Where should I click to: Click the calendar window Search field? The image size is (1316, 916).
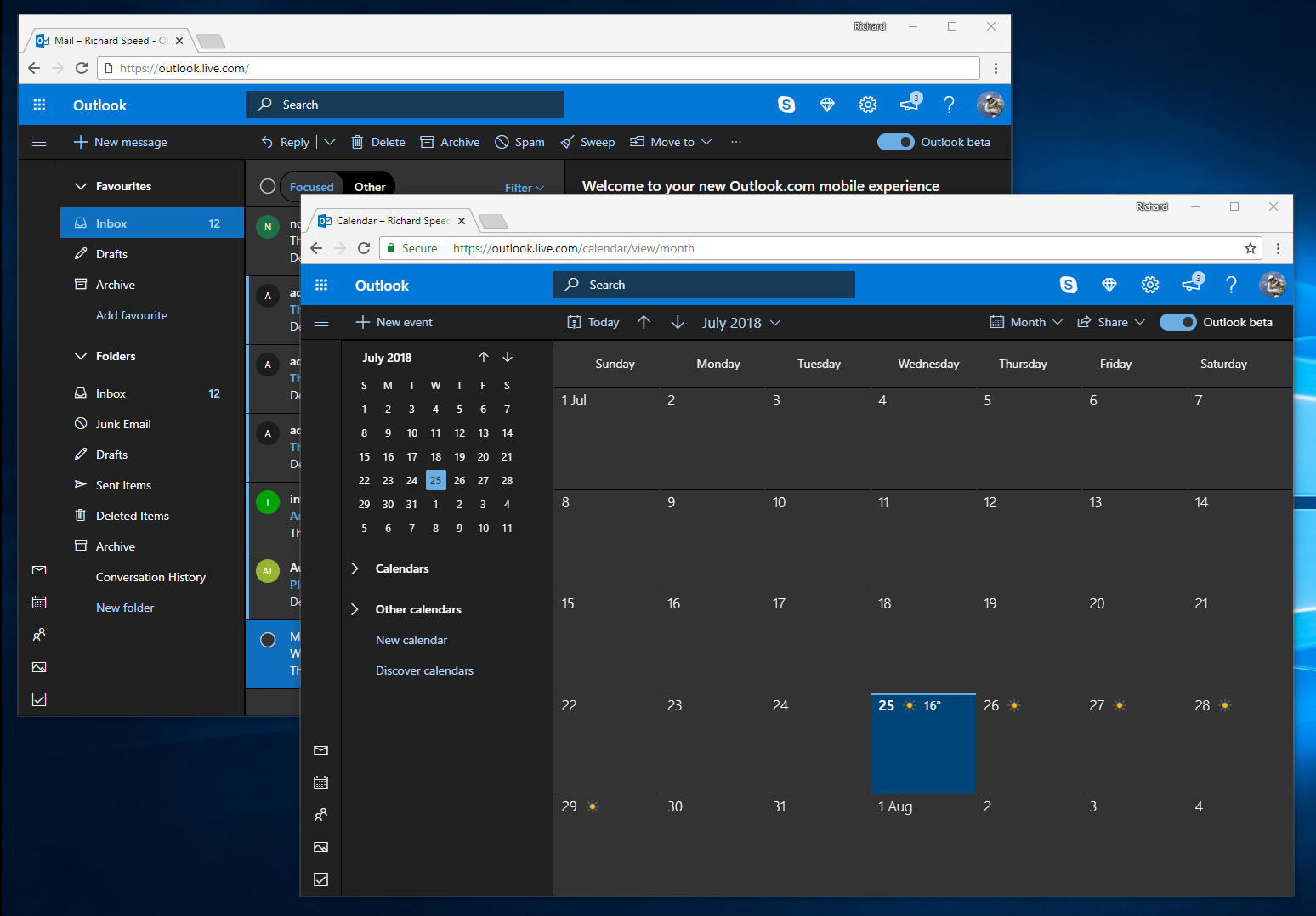[704, 286]
